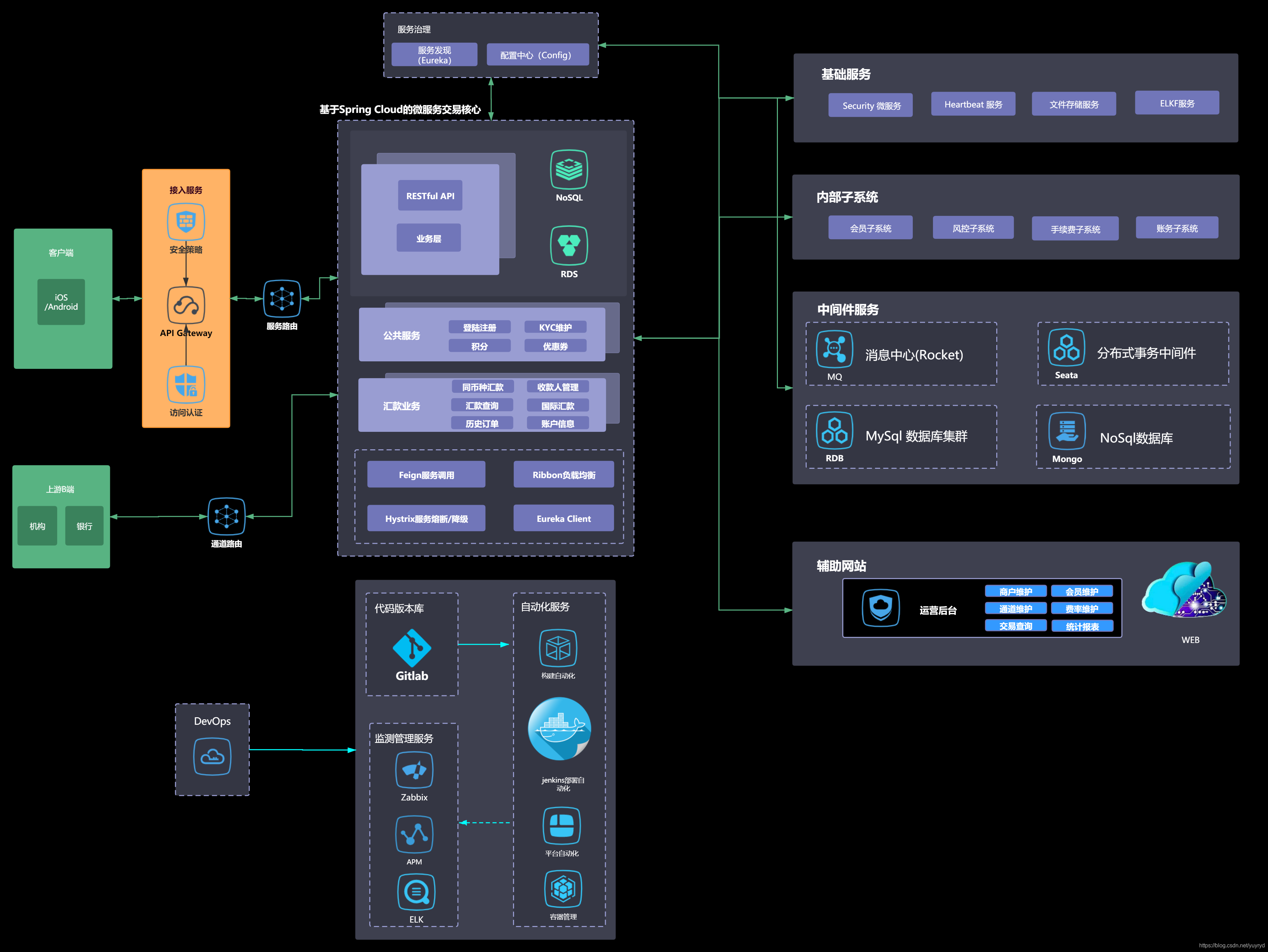Click the ELK search icon

[x=416, y=892]
